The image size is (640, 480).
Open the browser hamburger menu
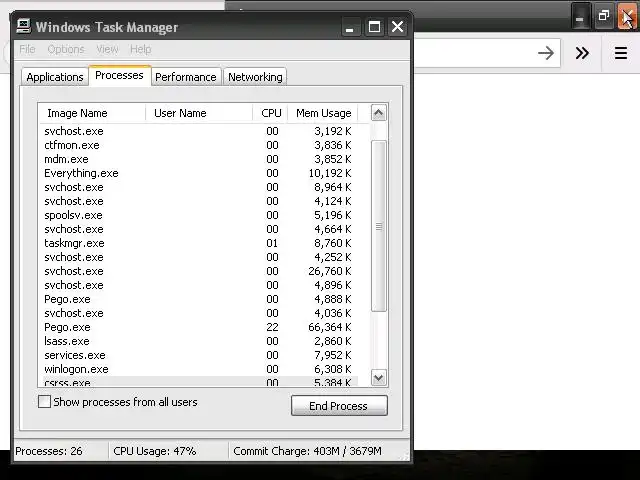click(621, 53)
